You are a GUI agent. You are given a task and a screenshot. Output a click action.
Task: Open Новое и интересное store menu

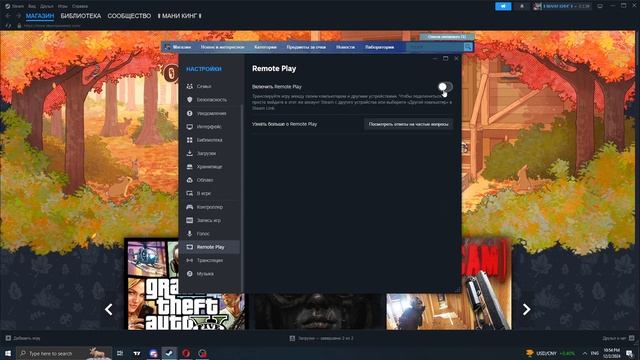[x=222, y=47]
